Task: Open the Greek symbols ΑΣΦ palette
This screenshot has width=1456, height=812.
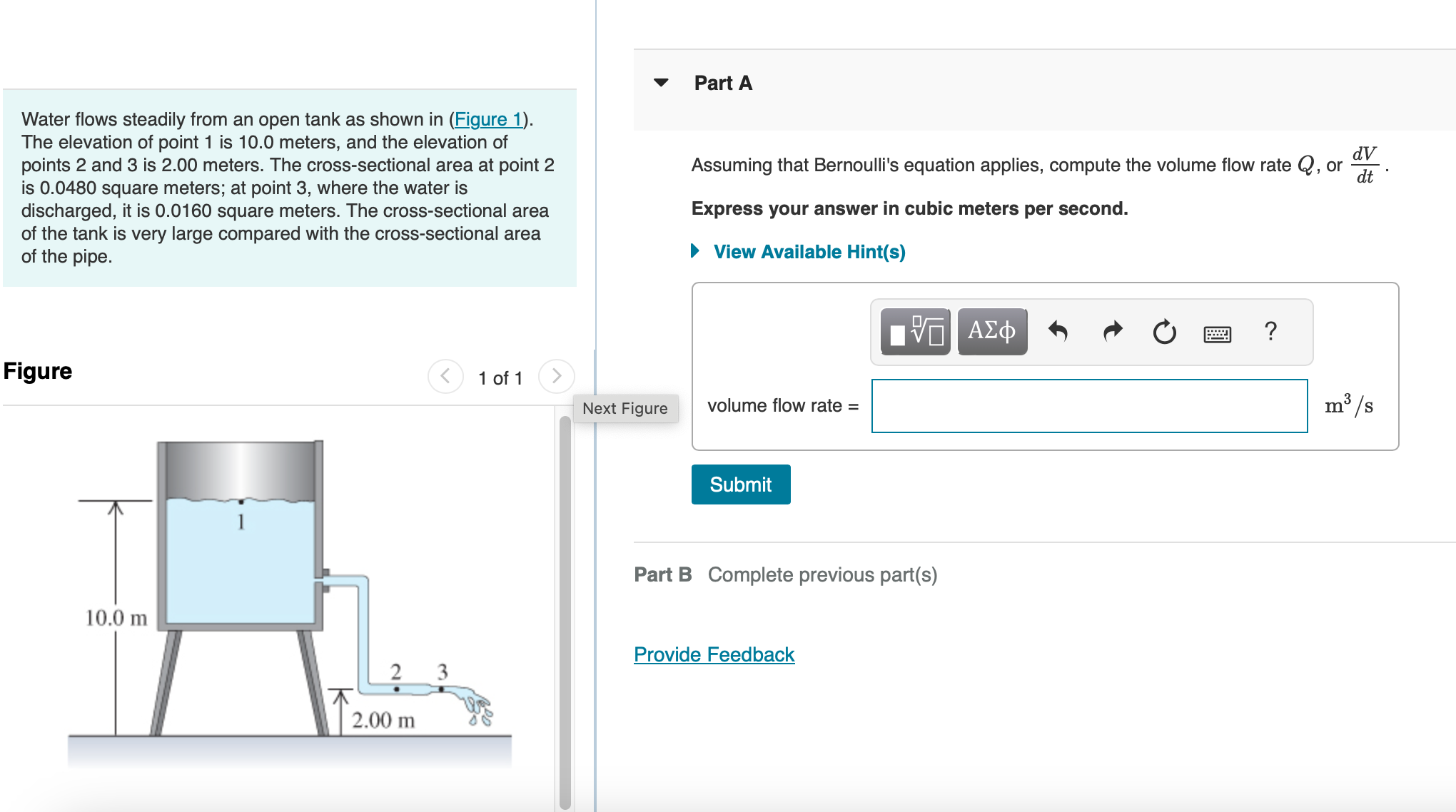Action: tap(991, 332)
